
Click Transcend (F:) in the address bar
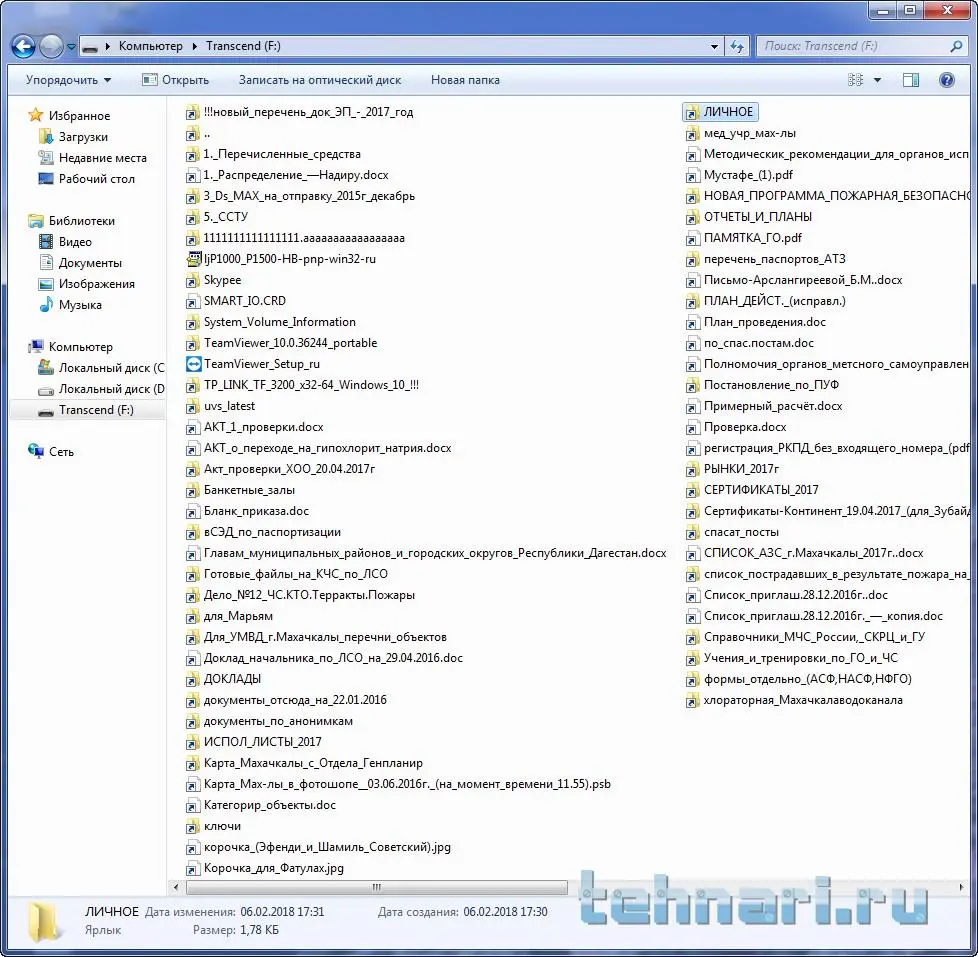point(243,46)
